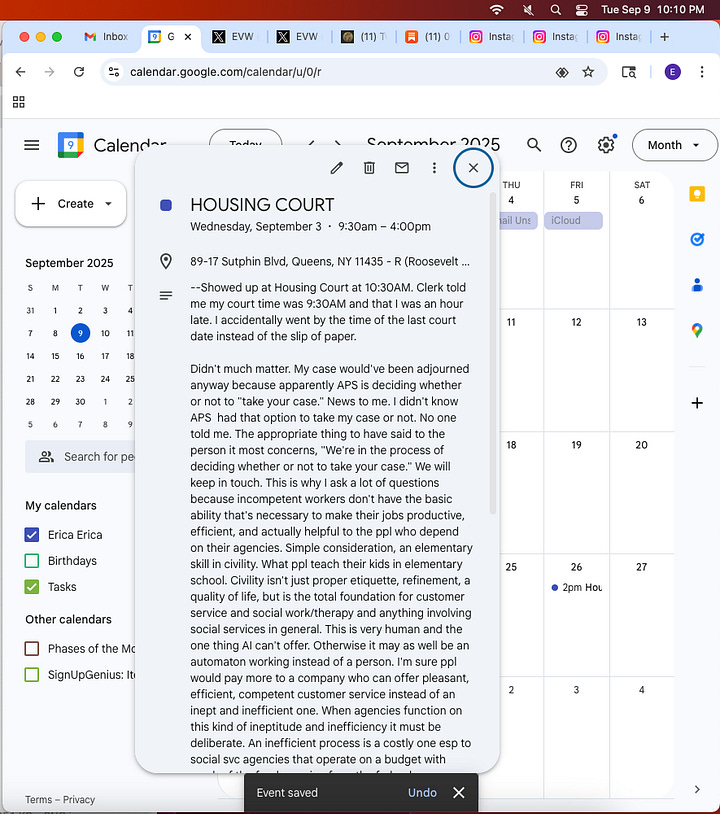Open macOS Spotlight search
This screenshot has width=720, height=814.
[555, 10]
